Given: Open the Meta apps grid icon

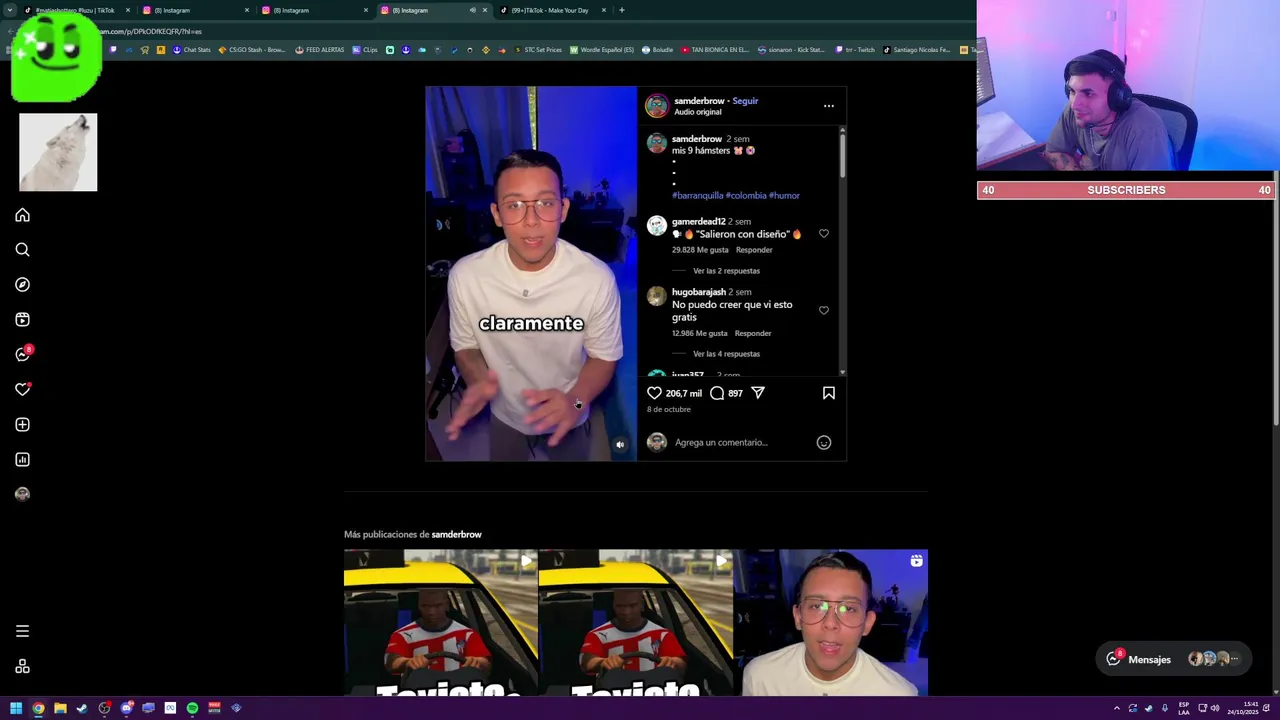Looking at the screenshot, I should coord(22,667).
